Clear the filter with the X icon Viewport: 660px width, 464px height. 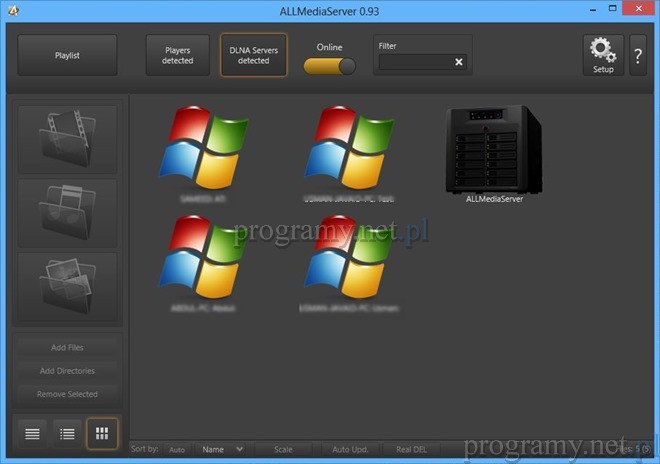tap(459, 62)
